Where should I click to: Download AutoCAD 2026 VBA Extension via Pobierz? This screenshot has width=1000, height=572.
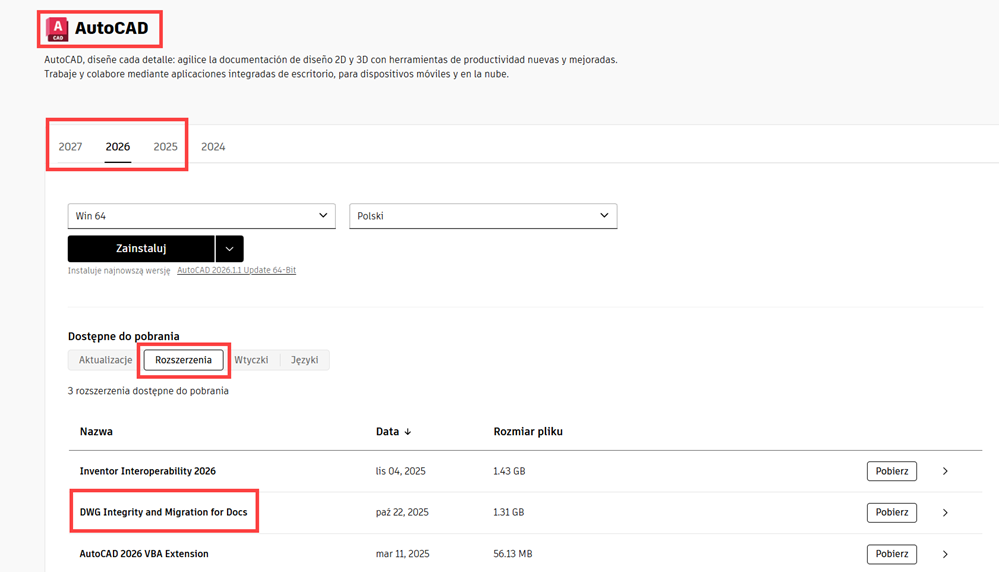click(x=892, y=554)
